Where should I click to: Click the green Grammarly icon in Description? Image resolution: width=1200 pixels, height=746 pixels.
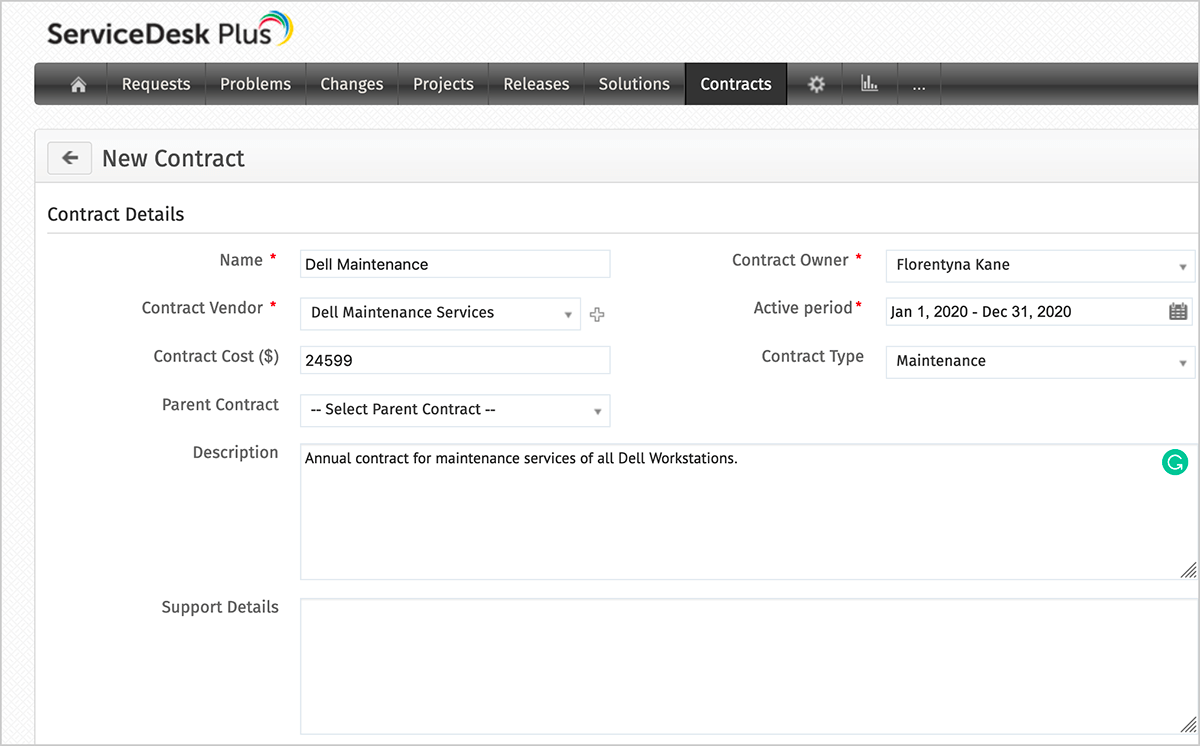(x=1175, y=462)
